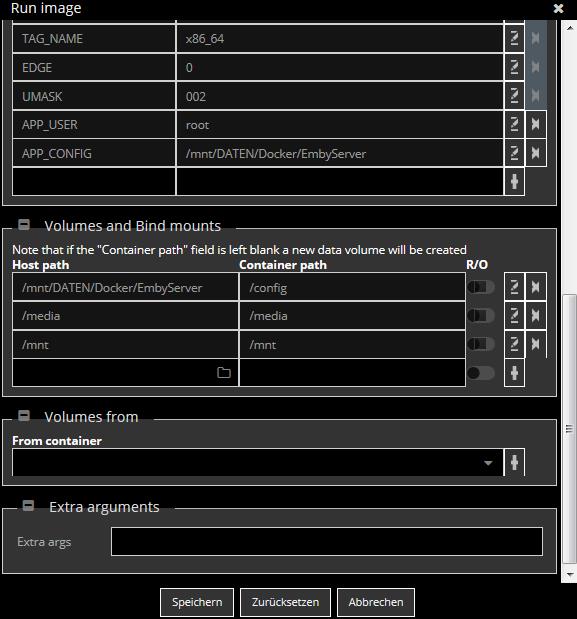Toggle read-only for /config mount

(481, 287)
